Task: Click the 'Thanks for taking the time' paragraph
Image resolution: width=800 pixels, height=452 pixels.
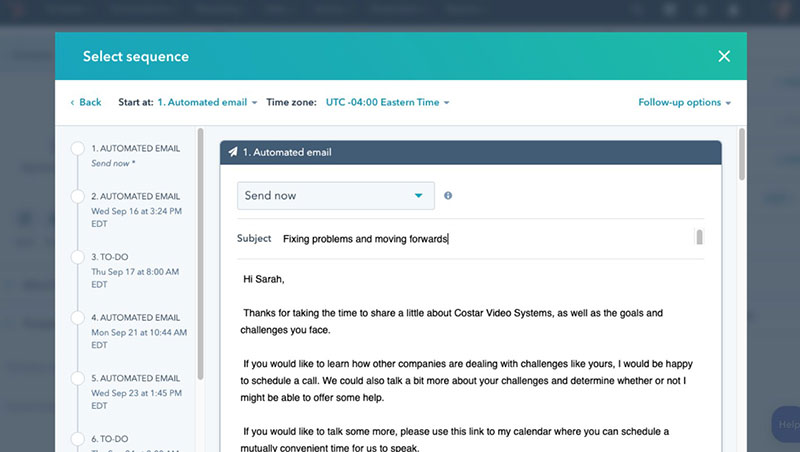Action: pos(452,321)
